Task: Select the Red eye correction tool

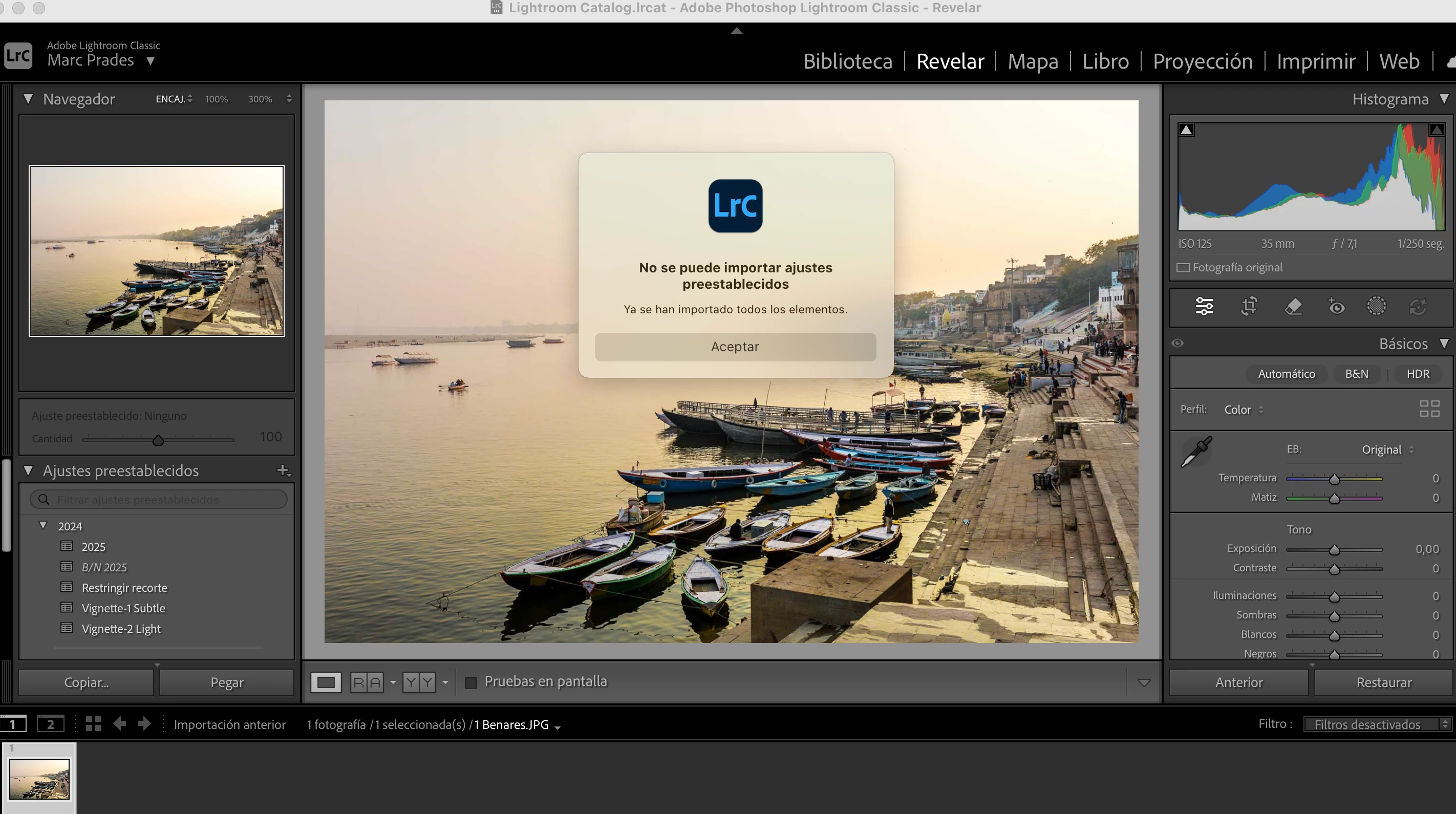Action: [1336, 306]
